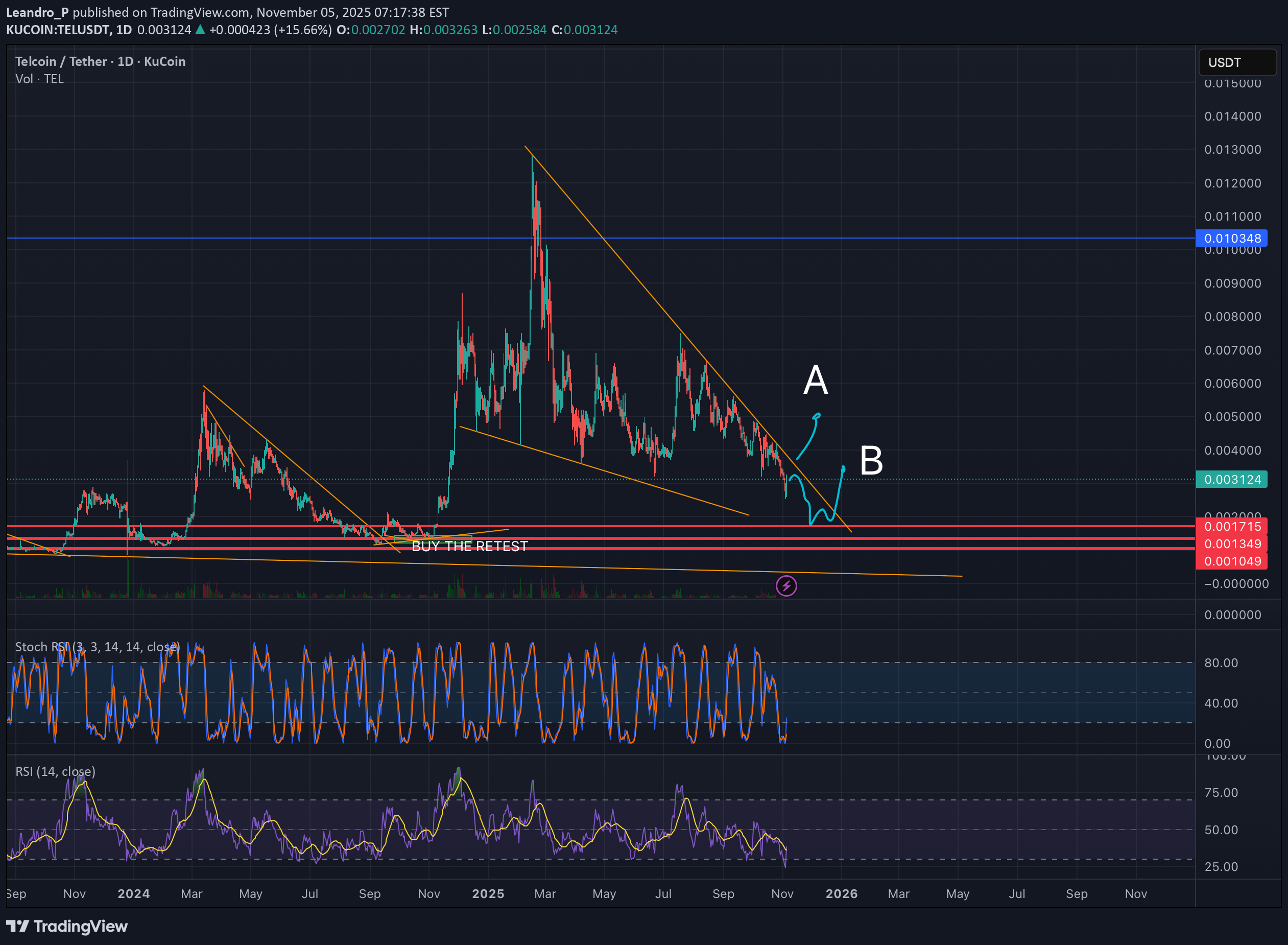Click the green up-triangle price change arrow

(200, 30)
